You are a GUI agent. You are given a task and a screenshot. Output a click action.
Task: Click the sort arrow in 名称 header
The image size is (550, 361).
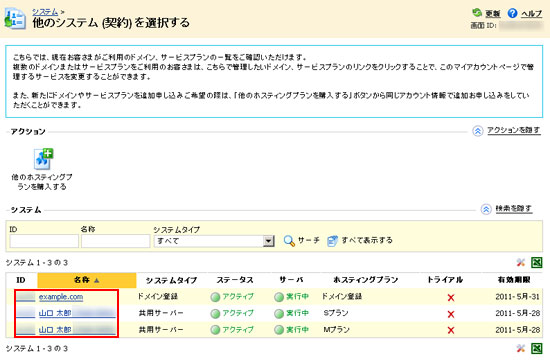click(x=97, y=280)
